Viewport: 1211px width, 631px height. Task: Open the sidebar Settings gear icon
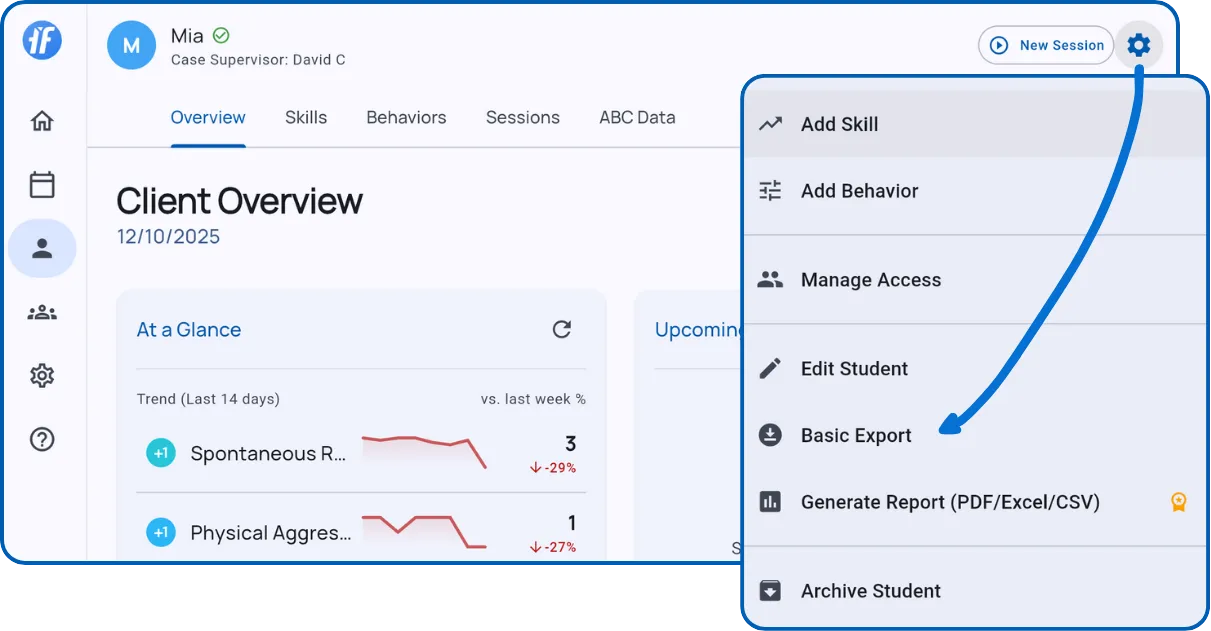point(42,376)
